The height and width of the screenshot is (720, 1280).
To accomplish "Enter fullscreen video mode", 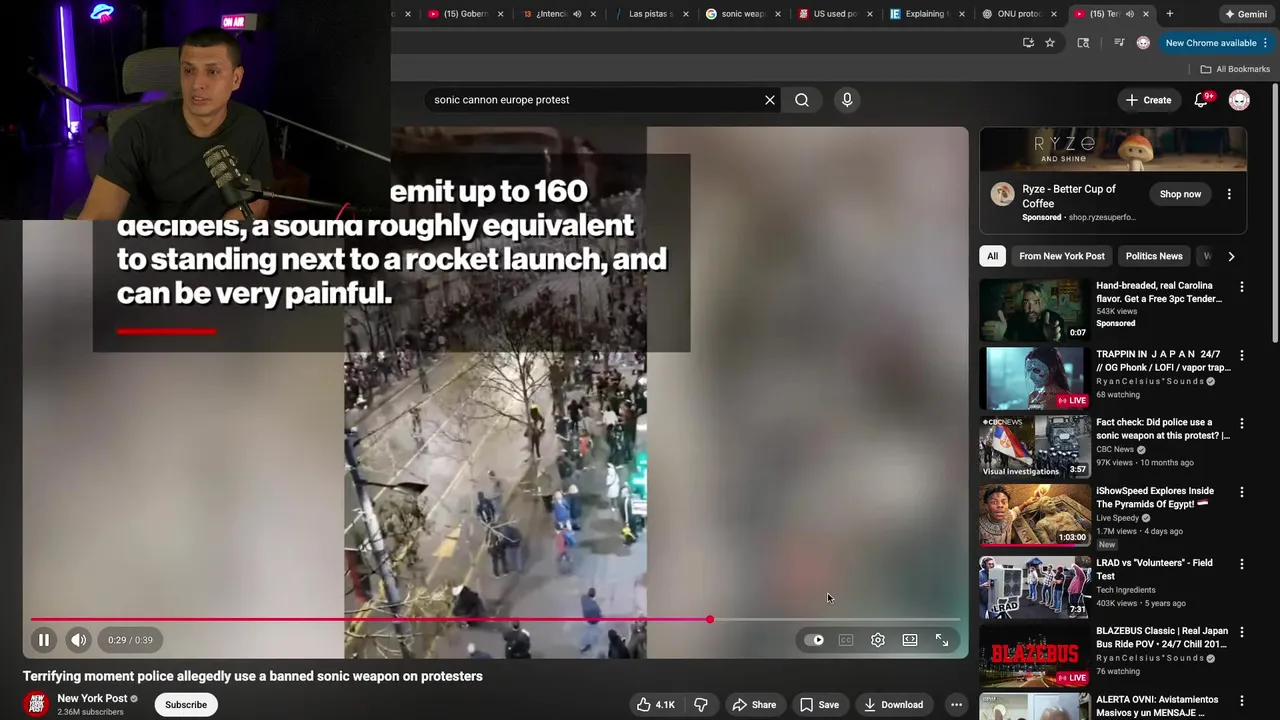I will point(942,640).
